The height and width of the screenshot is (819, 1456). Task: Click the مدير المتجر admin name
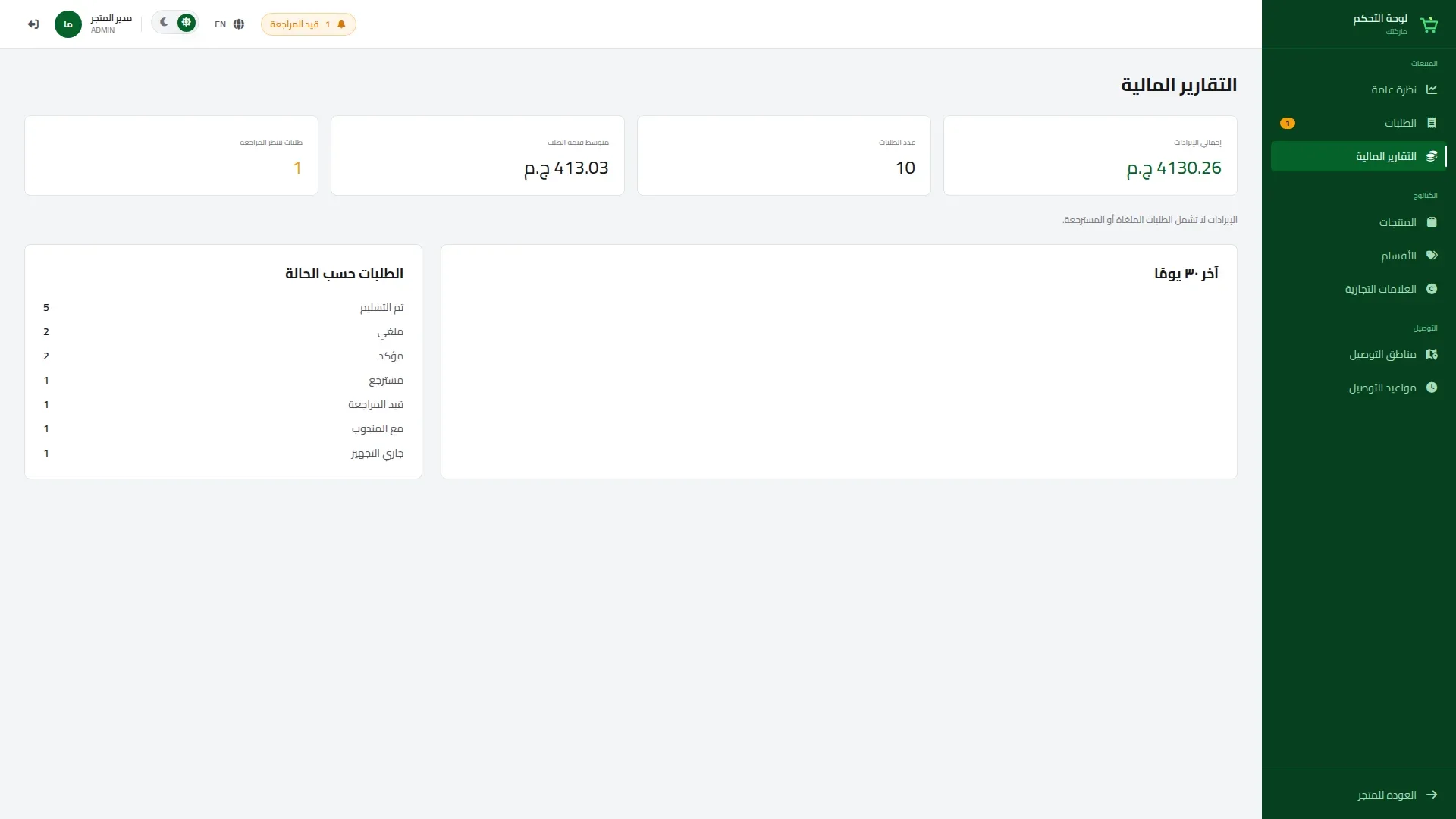pyautogui.click(x=111, y=18)
